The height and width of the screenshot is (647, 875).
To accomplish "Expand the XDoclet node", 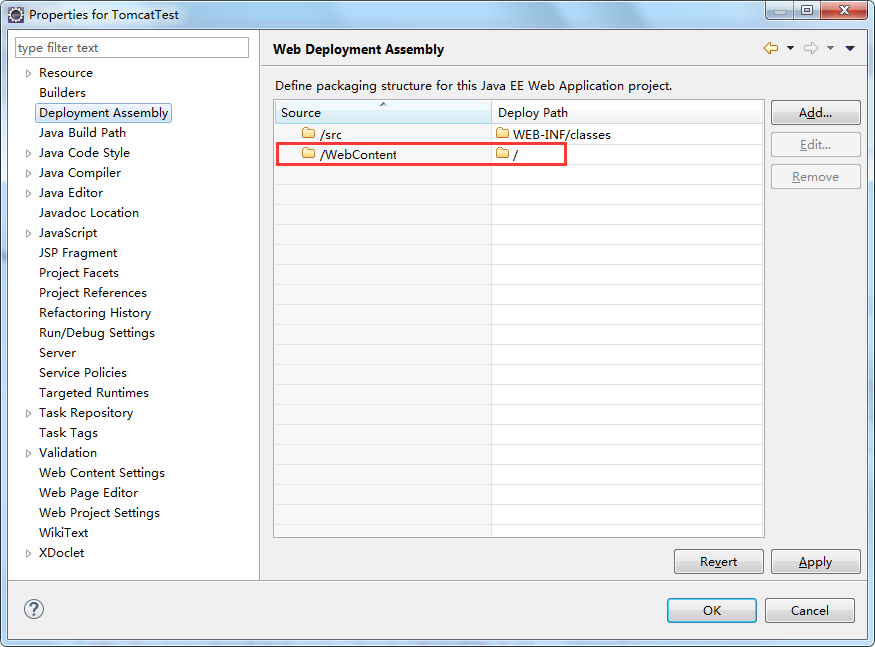I will [x=28, y=553].
